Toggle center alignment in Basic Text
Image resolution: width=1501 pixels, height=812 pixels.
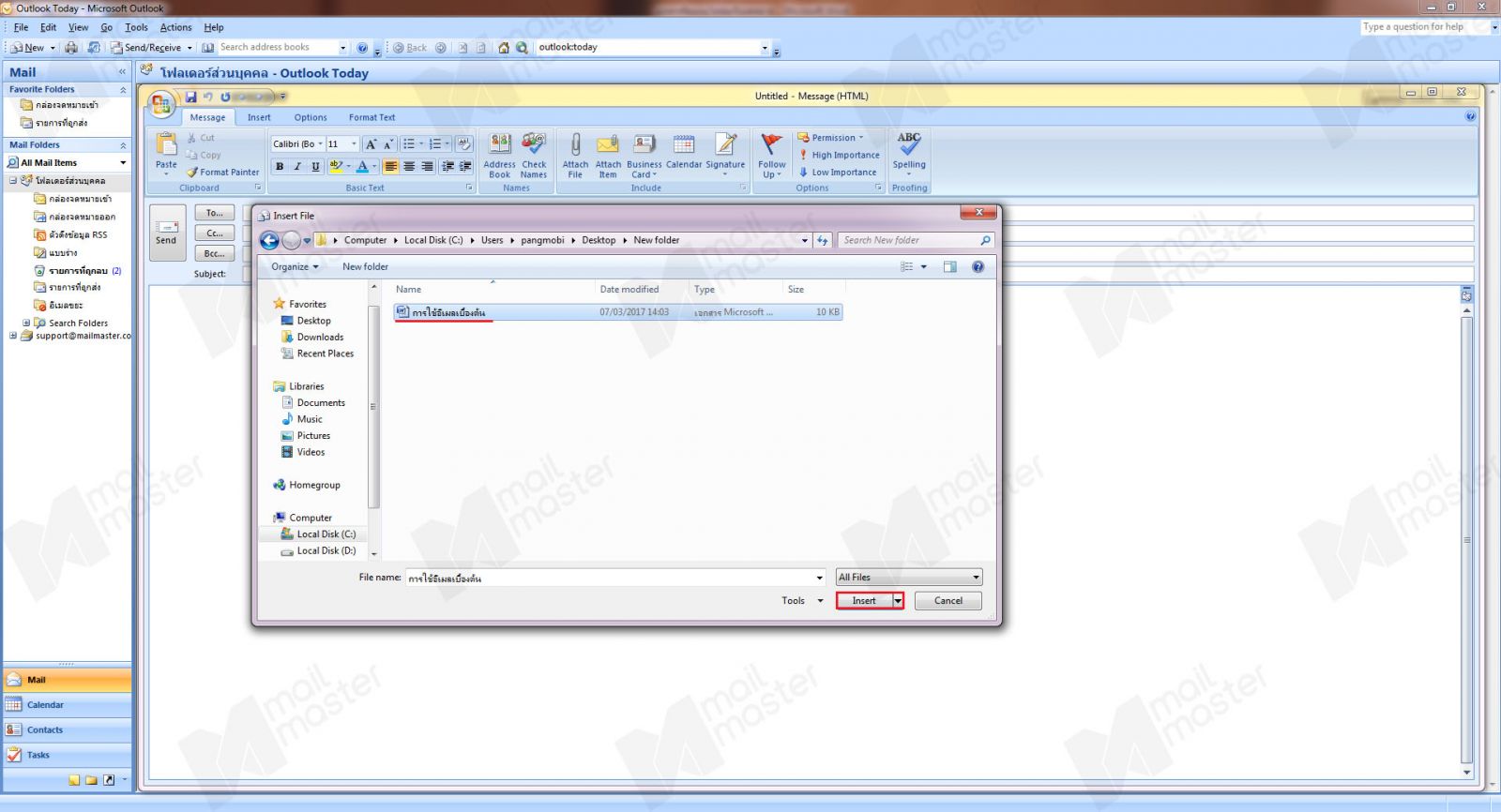[x=409, y=167]
